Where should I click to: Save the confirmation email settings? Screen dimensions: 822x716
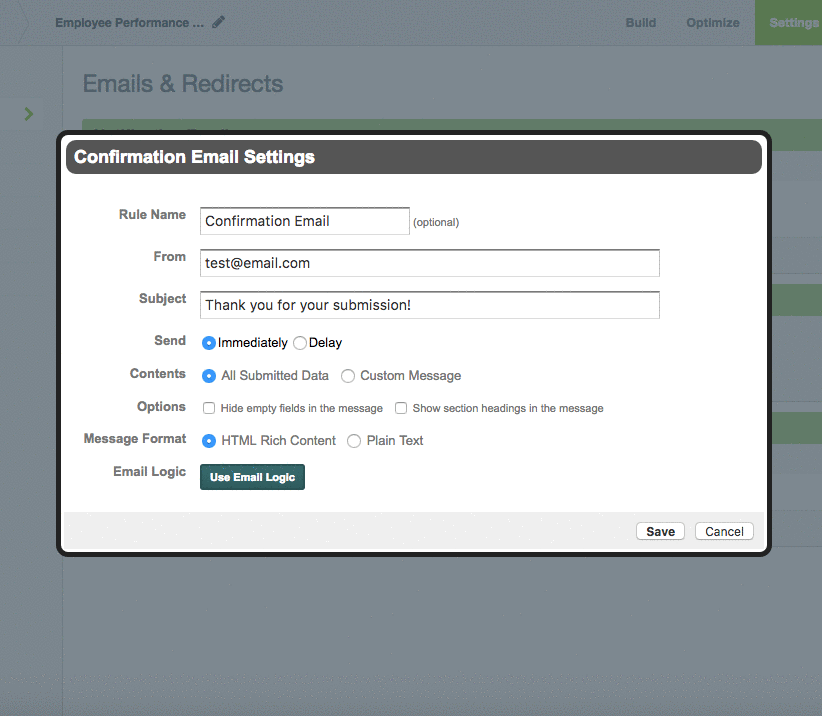[x=660, y=531]
